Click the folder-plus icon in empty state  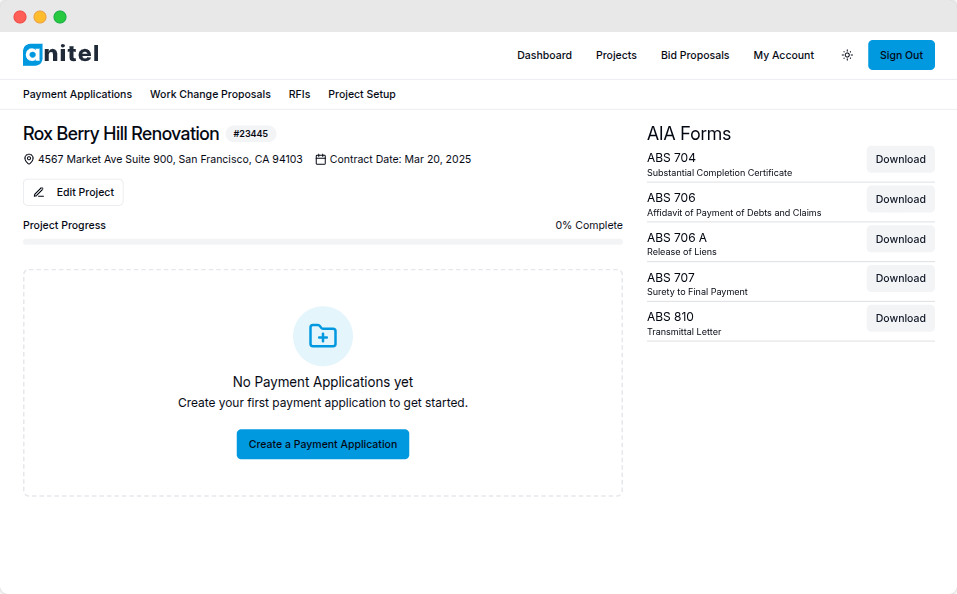pyautogui.click(x=322, y=337)
